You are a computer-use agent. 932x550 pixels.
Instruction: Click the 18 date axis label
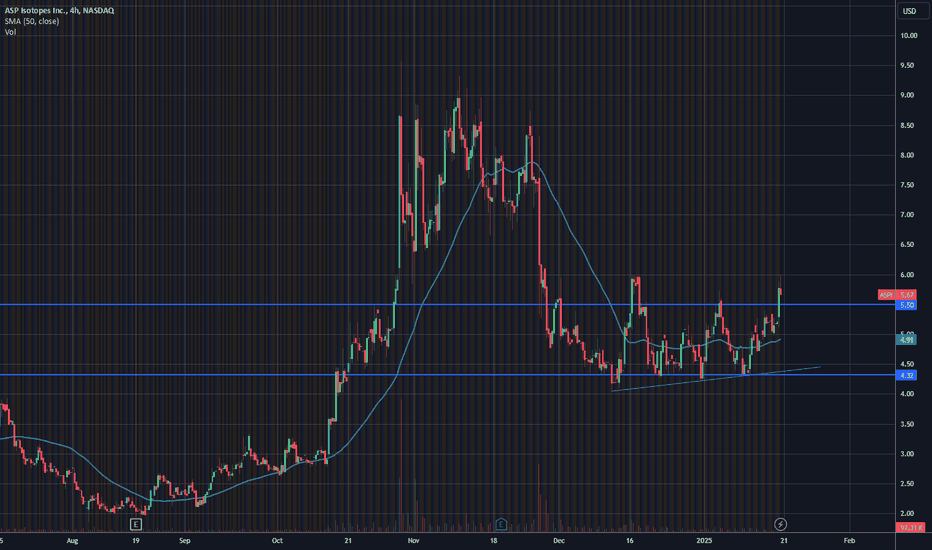pyautogui.click(x=493, y=540)
